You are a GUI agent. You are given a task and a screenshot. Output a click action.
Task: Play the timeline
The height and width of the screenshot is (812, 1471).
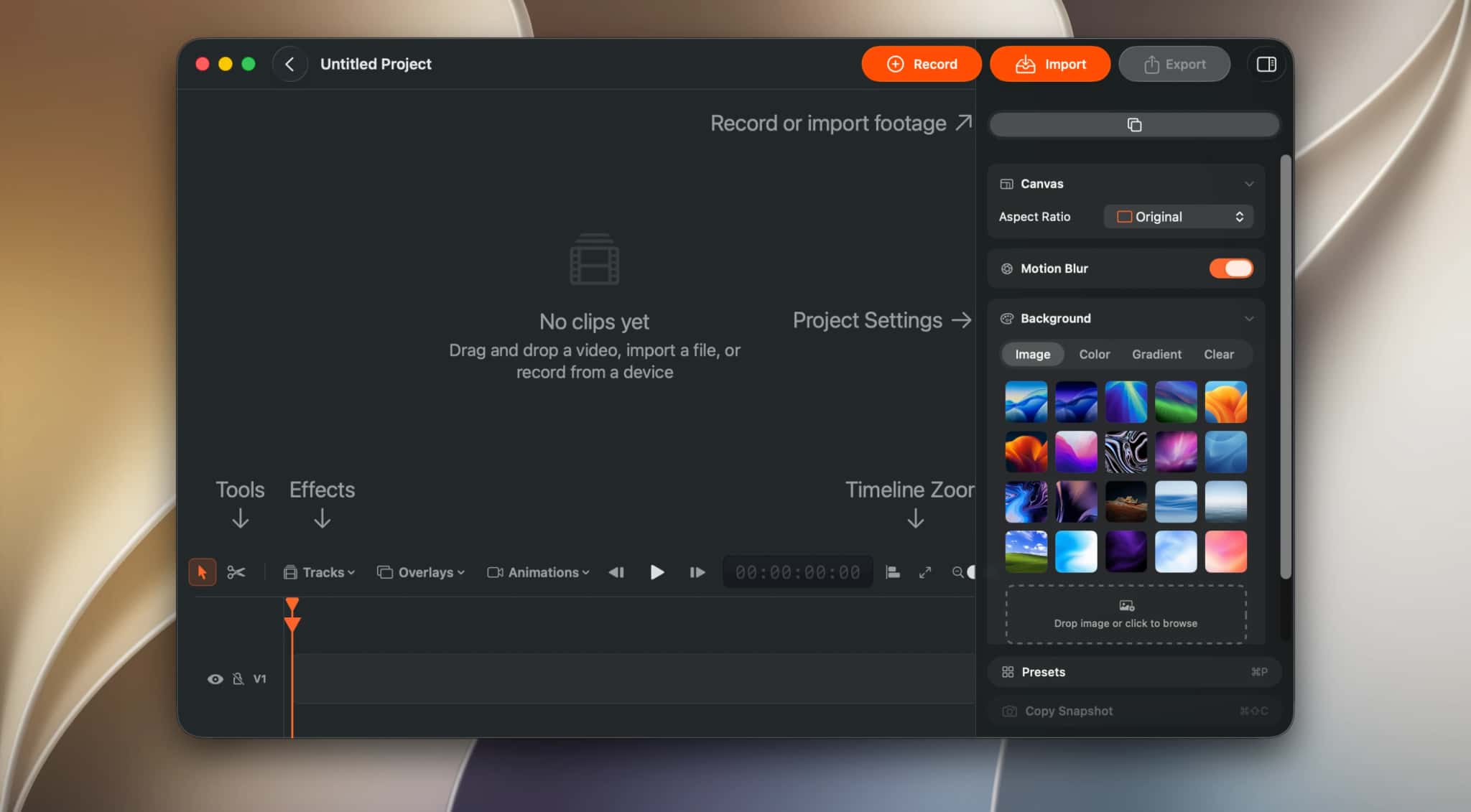tap(656, 572)
